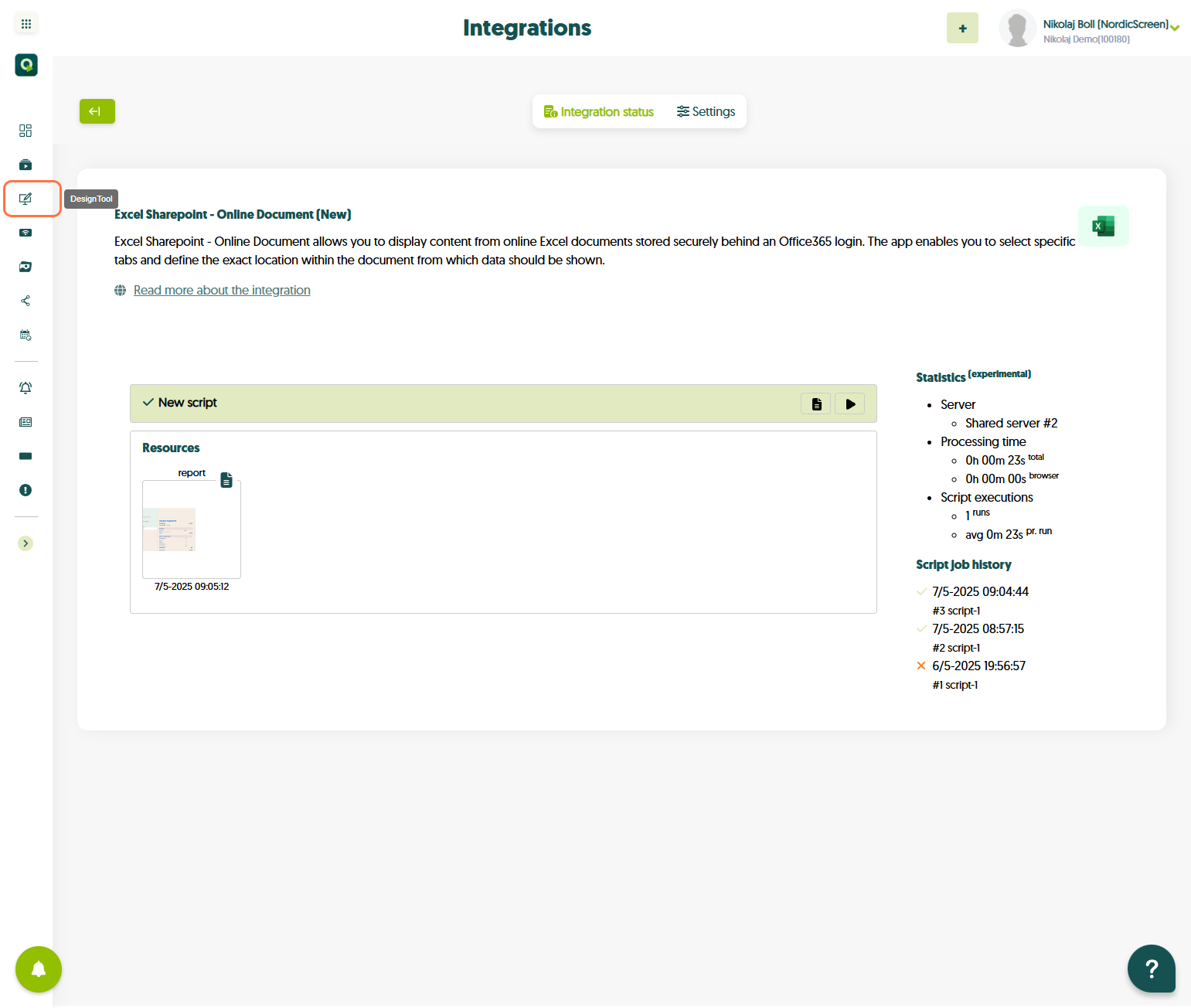Open the share integrations sidebar icon

pos(26,301)
